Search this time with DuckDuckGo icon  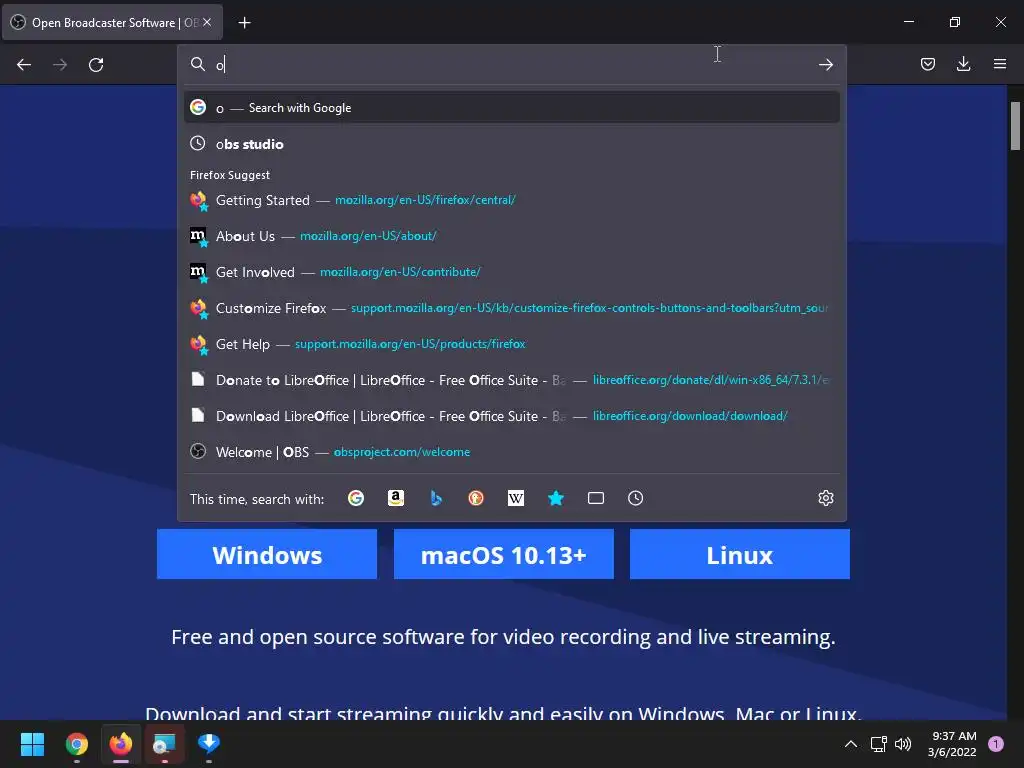pyautogui.click(x=476, y=498)
